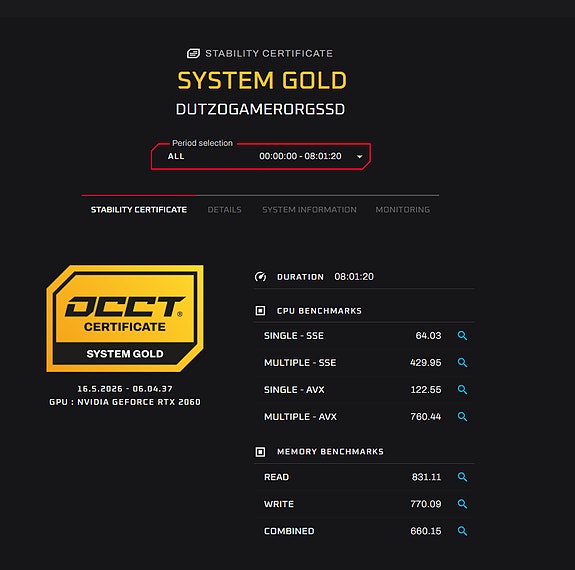This screenshot has width=575, height=570.
Task: Open Single - SSE result magnifier
Action: click(x=462, y=336)
